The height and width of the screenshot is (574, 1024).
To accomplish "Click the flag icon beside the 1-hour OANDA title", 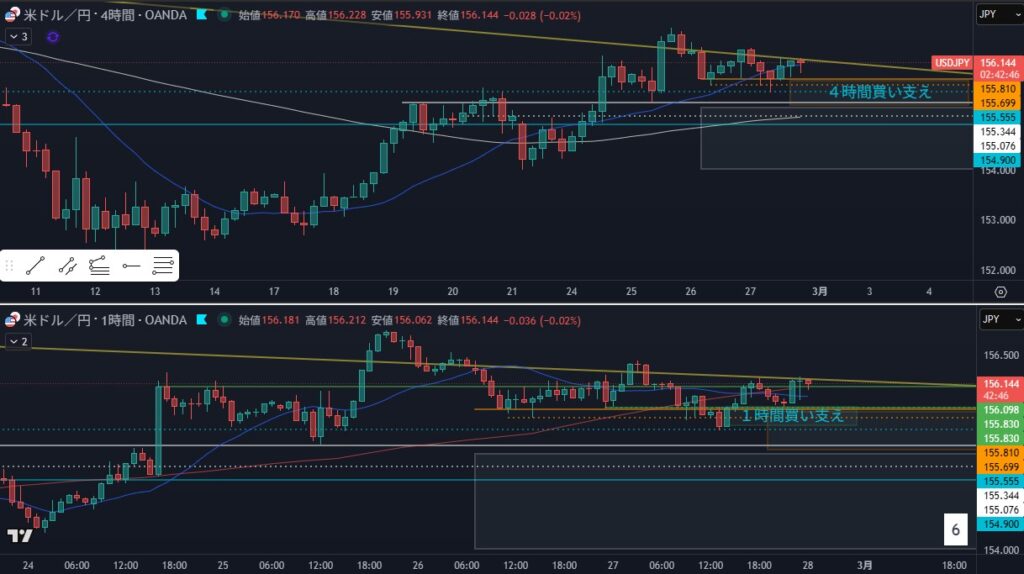I will pos(205,320).
